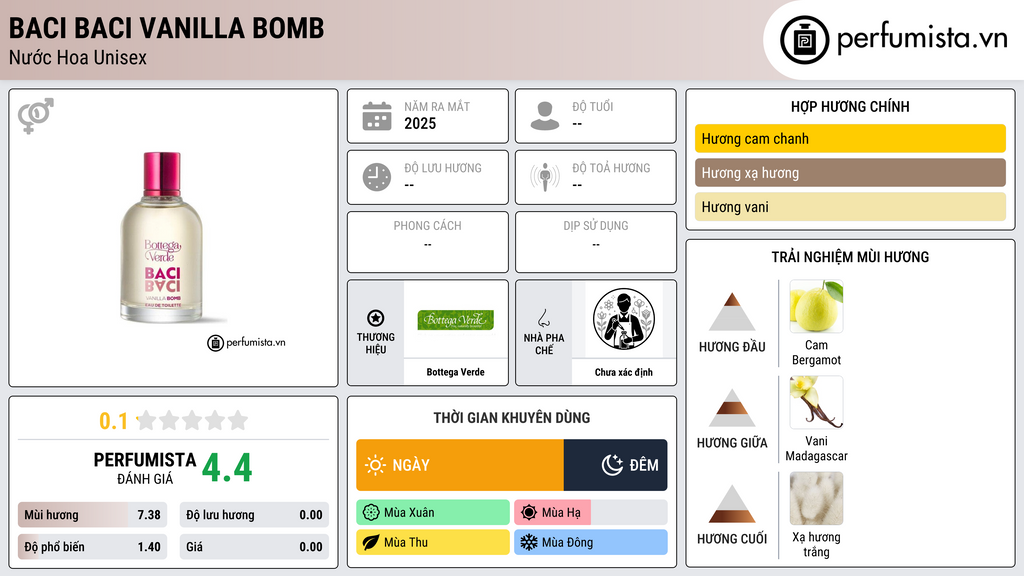The width and height of the screenshot is (1024, 576).
Task: Click the sun icon beside Mùa Hạ
Action: 529,513
